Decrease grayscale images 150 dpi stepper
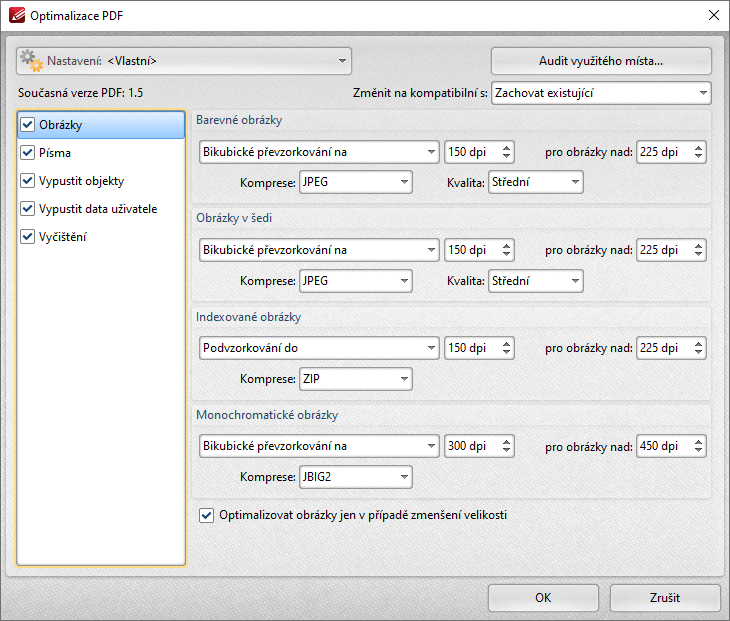The height and width of the screenshot is (621, 730). (507, 254)
